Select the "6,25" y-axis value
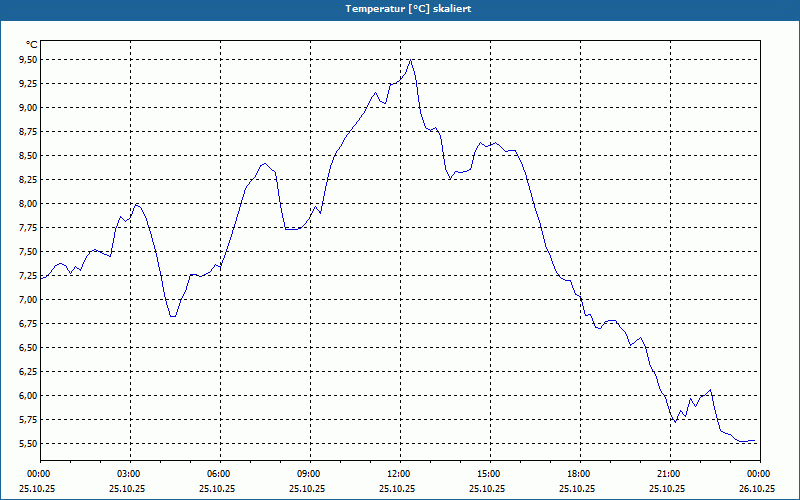 tap(28, 371)
